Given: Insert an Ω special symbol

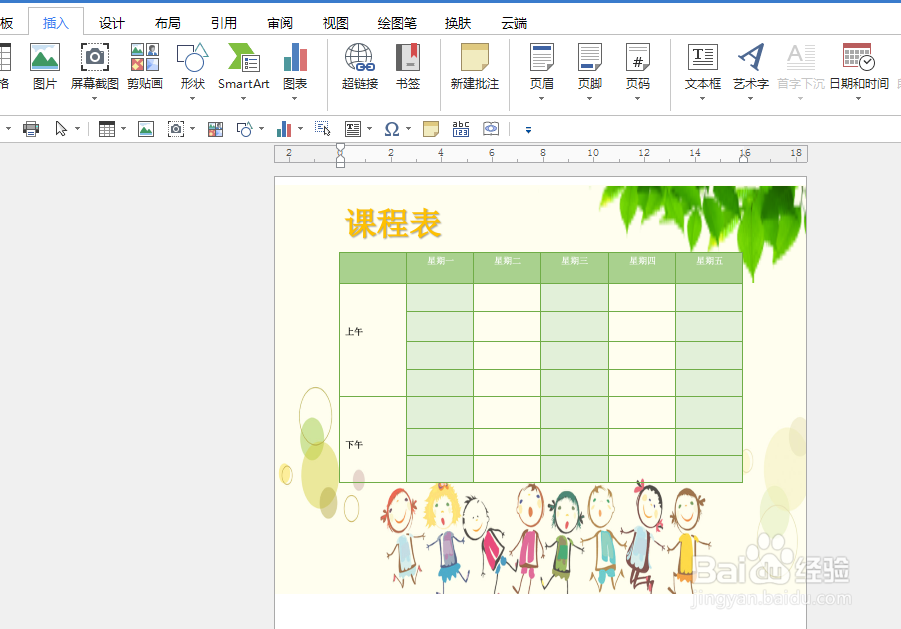Looking at the screenshot, I should [x=394, y=128].
